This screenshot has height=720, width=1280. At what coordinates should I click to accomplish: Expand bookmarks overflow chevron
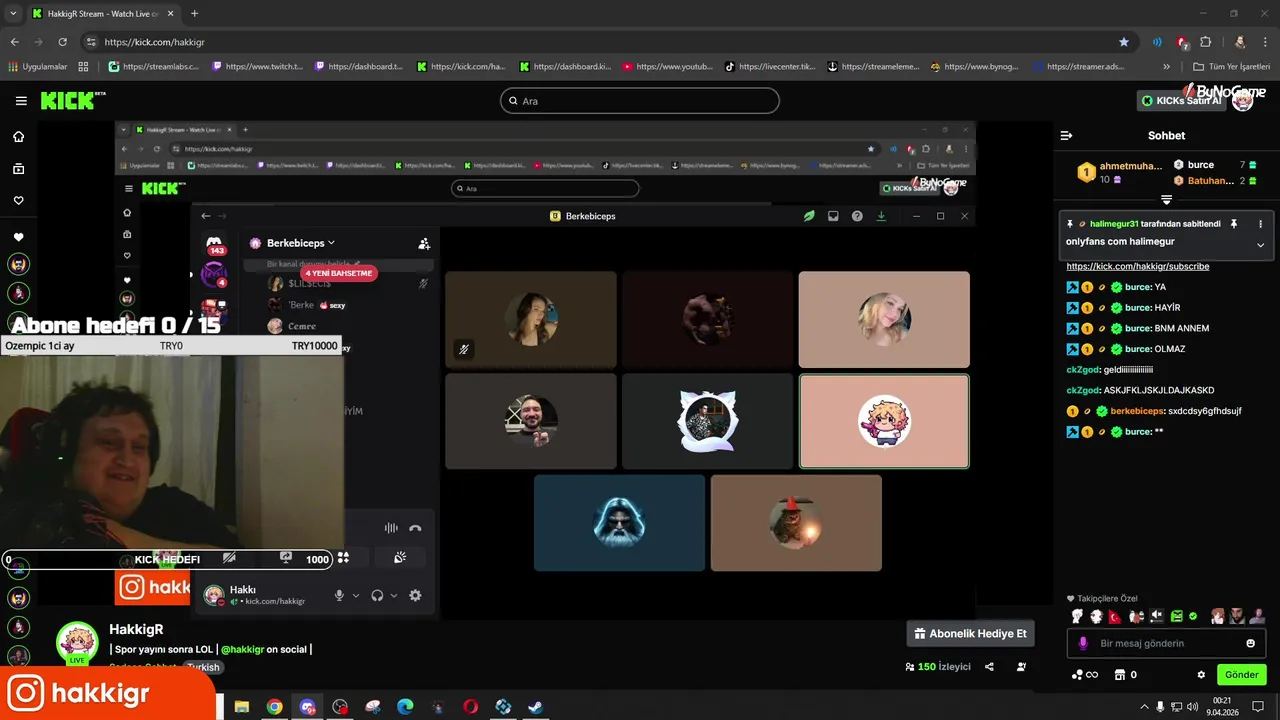(1166, 67)
